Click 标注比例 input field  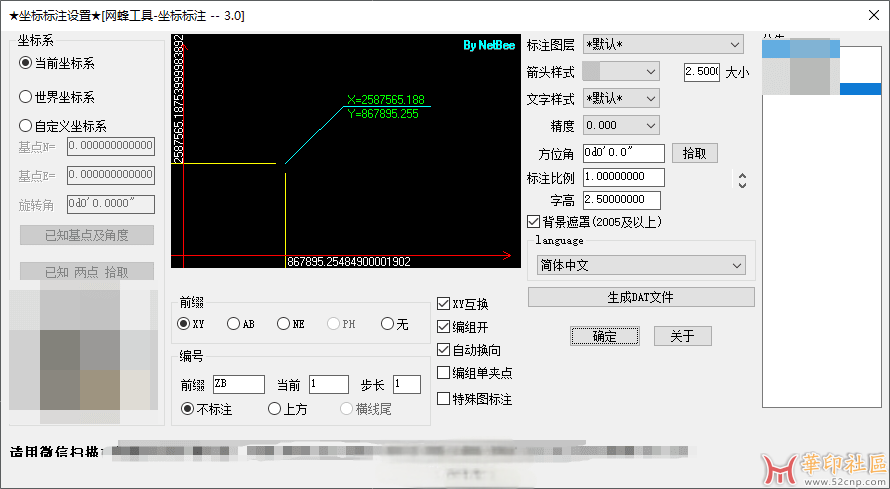(624, 177)
